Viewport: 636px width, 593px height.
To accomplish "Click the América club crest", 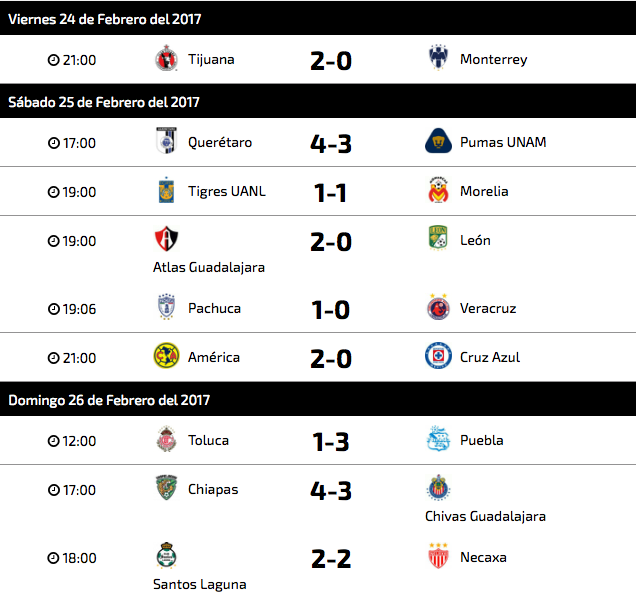I will (166, 357).
